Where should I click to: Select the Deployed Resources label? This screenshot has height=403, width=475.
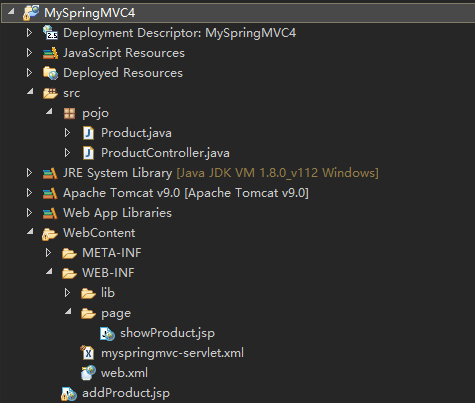click(123, 73)
